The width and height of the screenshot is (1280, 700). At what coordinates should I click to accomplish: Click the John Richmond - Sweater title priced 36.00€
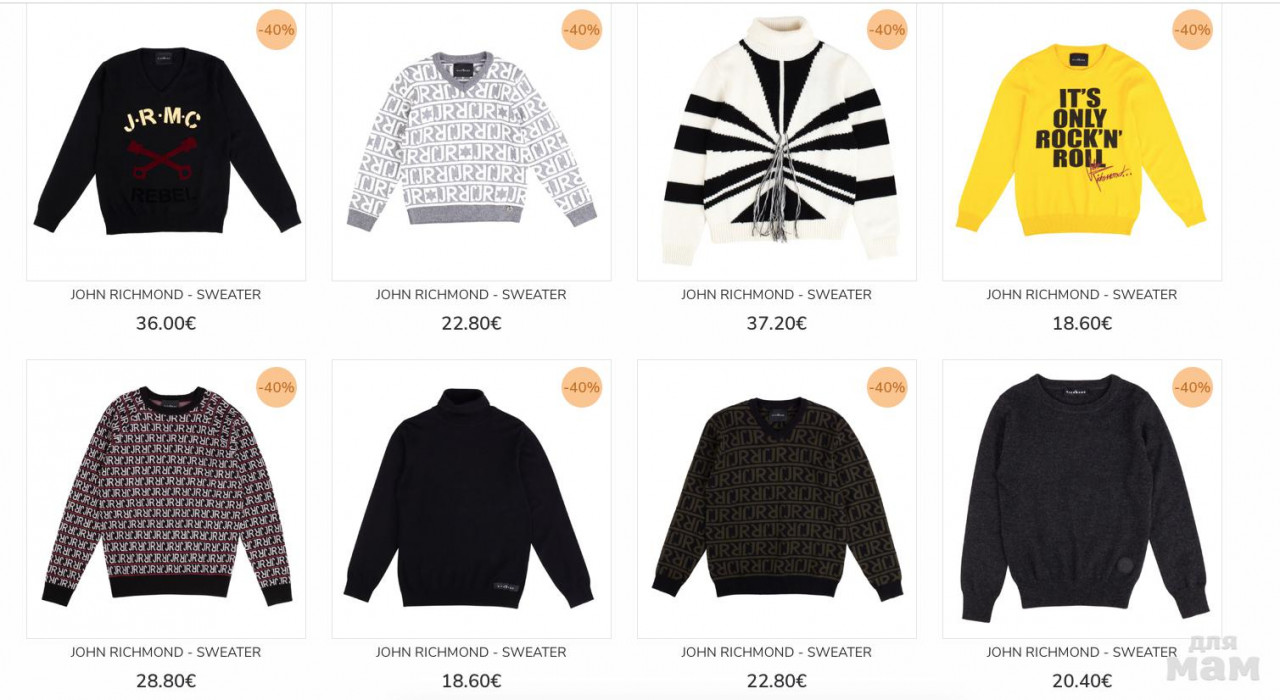(x=166, y=295)
